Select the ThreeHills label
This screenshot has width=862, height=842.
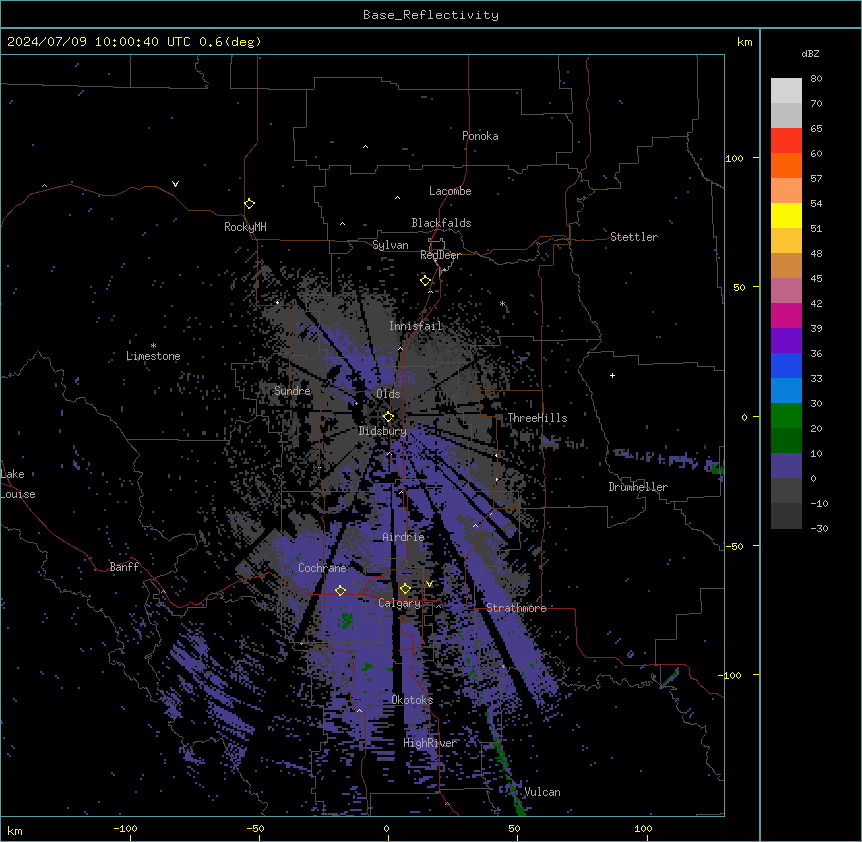point(537,418)
